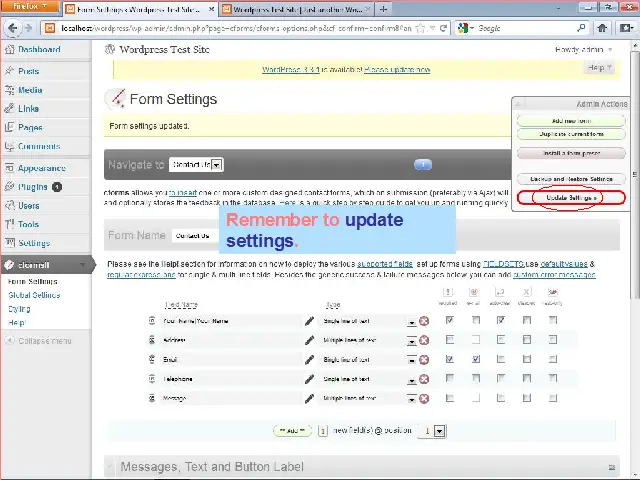Image resolution: width=640 pixels, height=480 pixels.
Task: Open the Posts menu
Action: coord(29,71)
